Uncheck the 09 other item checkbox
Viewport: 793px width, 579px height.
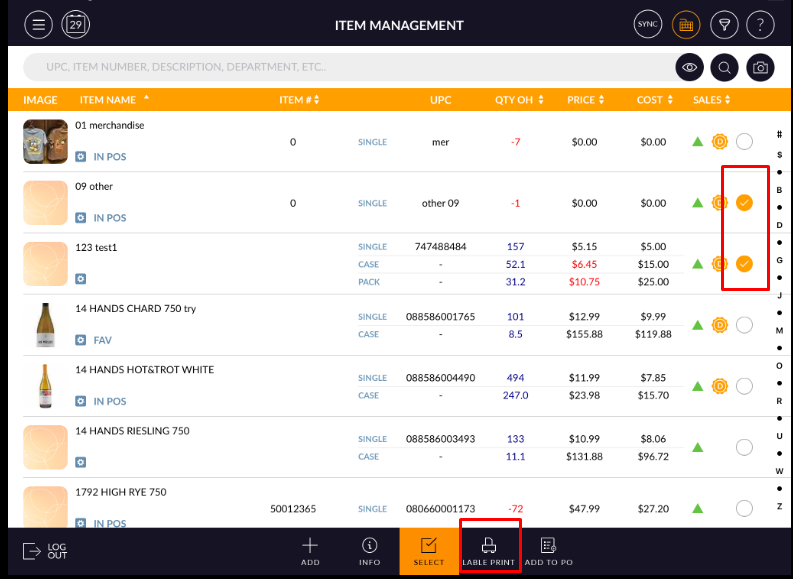[x=744, y=203]
